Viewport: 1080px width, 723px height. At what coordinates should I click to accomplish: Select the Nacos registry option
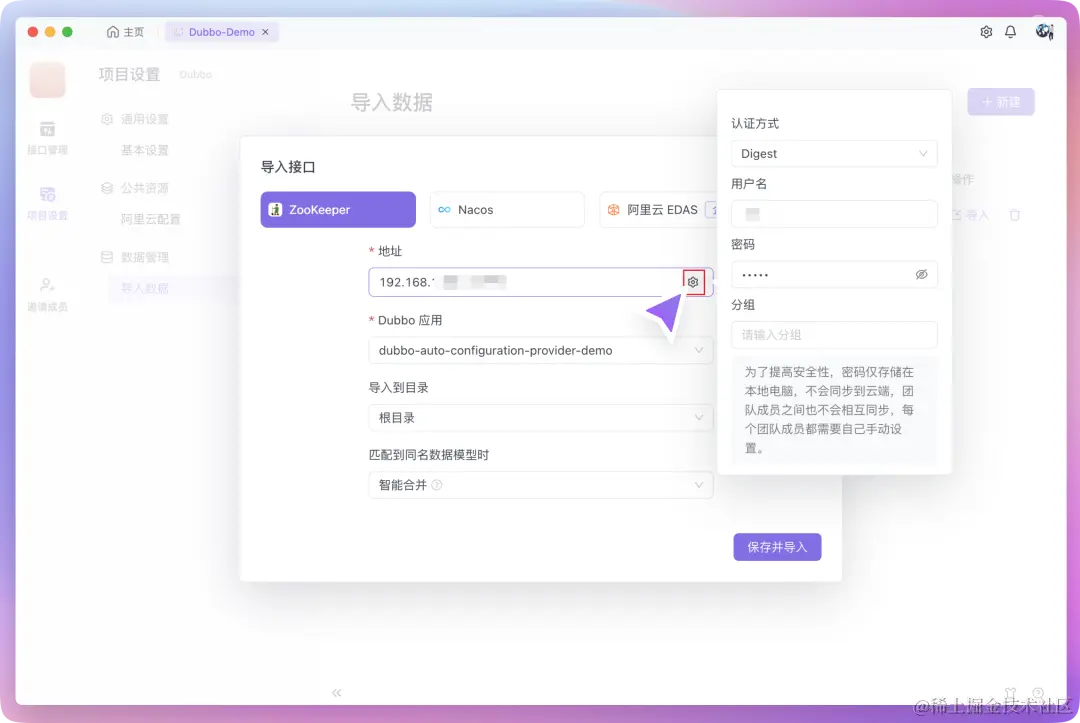coord(507,209)
